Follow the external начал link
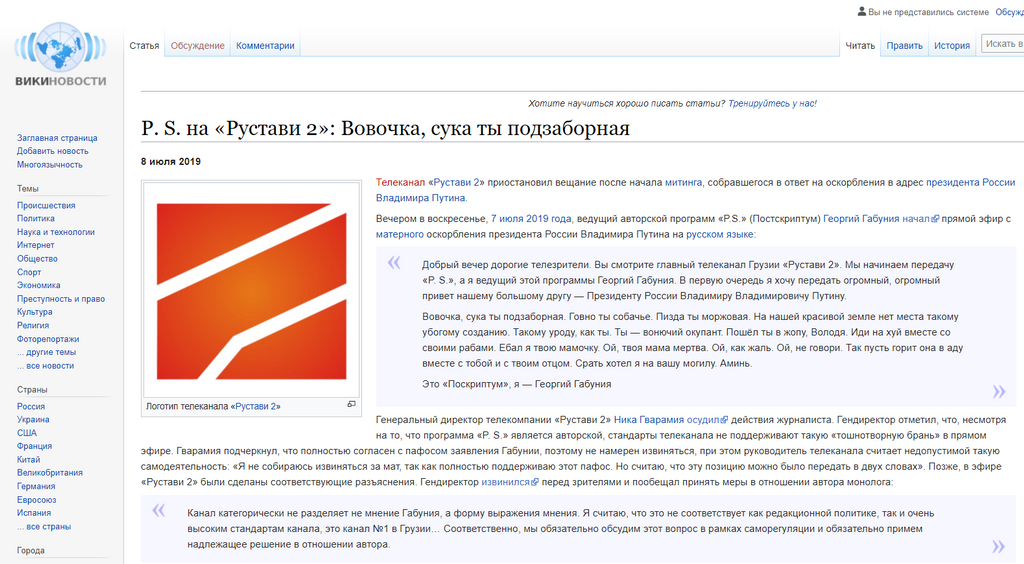The width and height of the screenshot is (1024, 564). (x=920, y=219)
